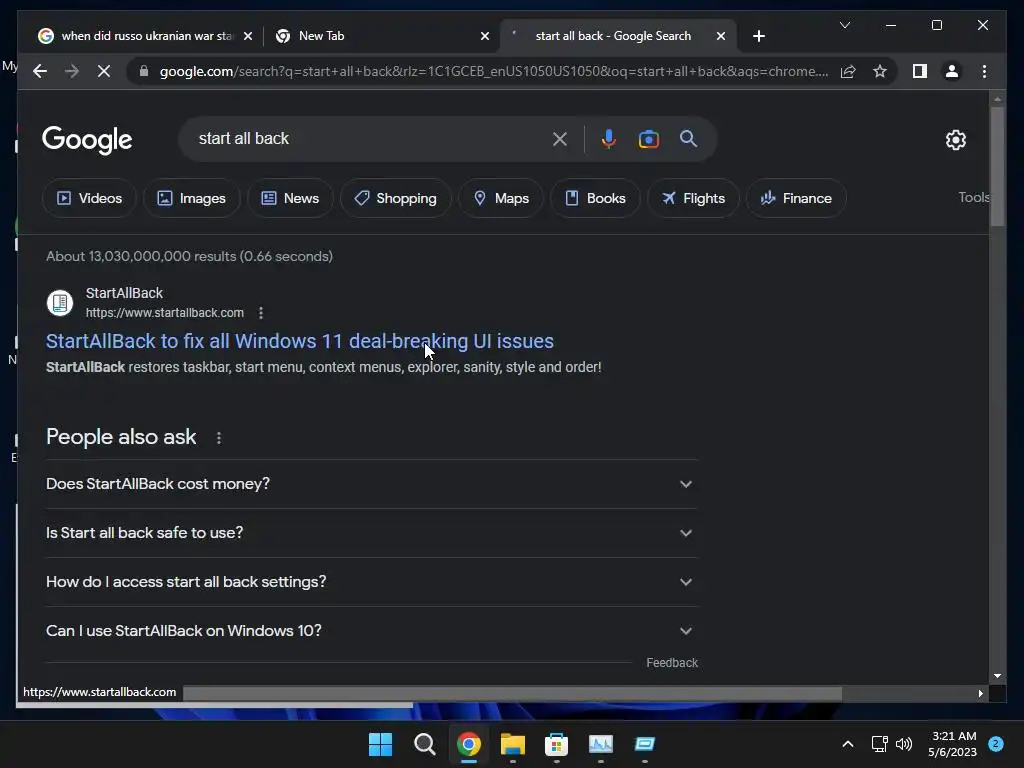This screenshot has height=768, width=1024.
Task: Open StartAllBack result options dots
Action: click(x=261, y=313)
